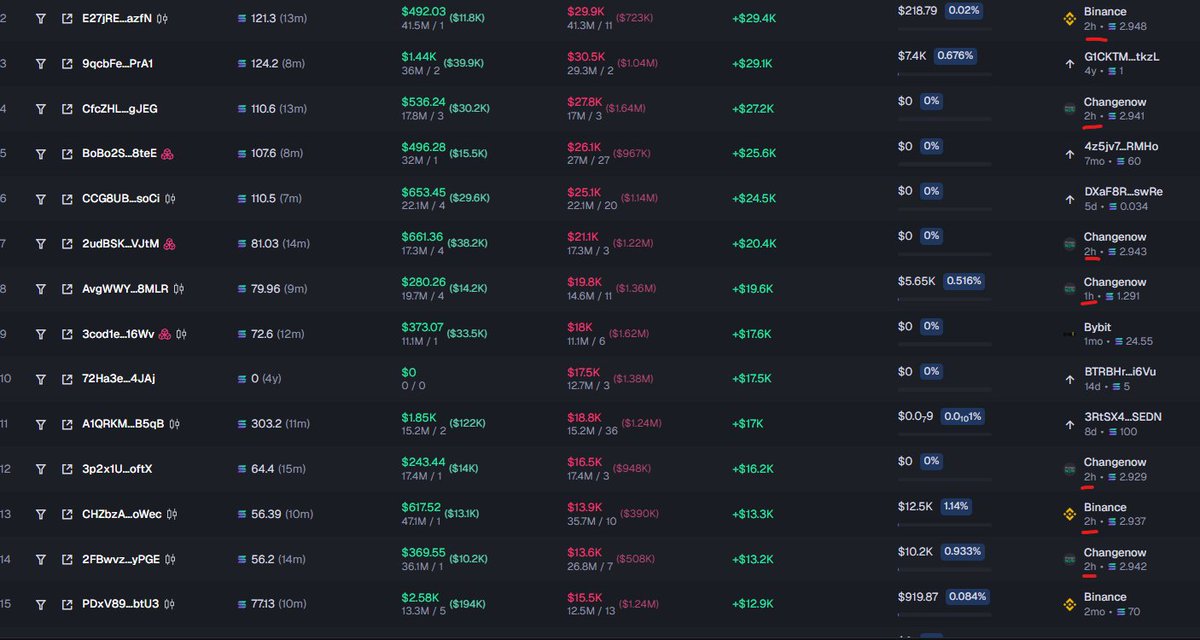Screen dimensions: 1200x640
Task: Click pink cluster icon beside BoBo2S...8teE
Action: (168, 154)
